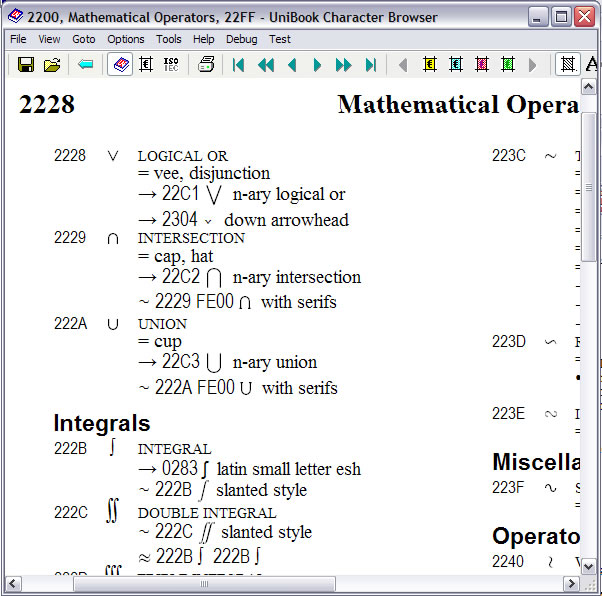The height and width of the screenshot is (596, 602).
Task: Jump to the last page arrow
Action: (x=371, y=65)
